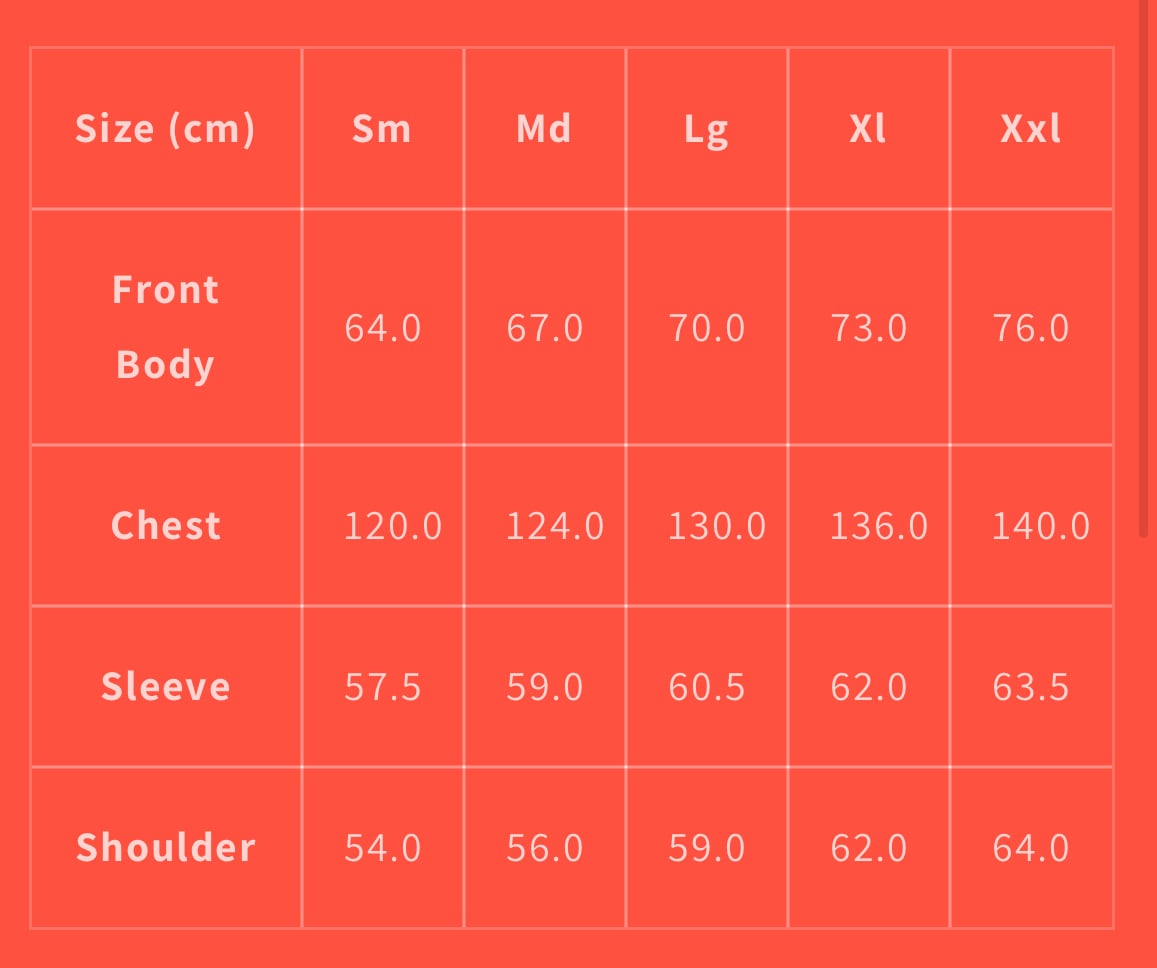The height and width of the screenshot is (968, 1157).
Task: Click Chest value 130.0 for Lg
Action: (x=717, y=526)
